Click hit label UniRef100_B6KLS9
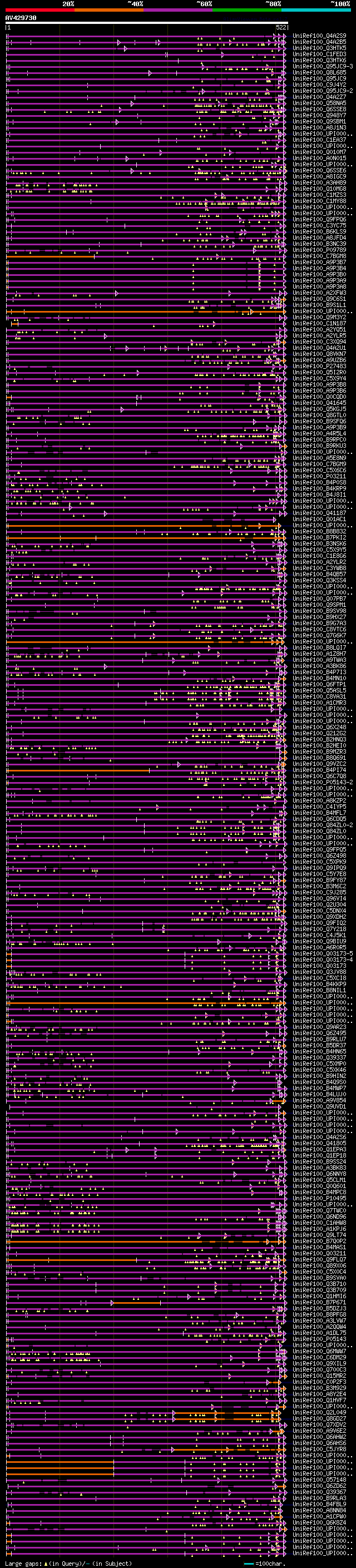Viewport: 356px width, 1568px height. coord(319,231)
